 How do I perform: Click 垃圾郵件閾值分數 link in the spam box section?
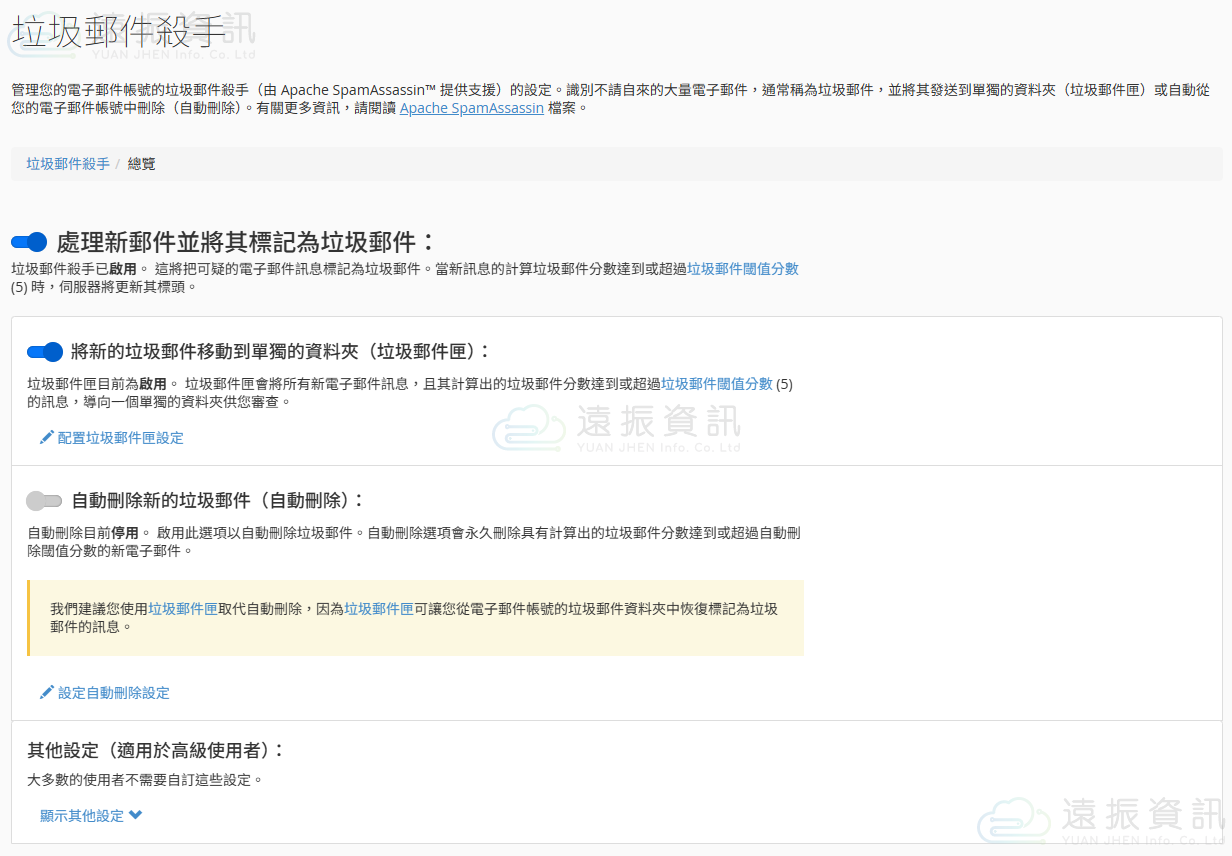tap(717, 384)
